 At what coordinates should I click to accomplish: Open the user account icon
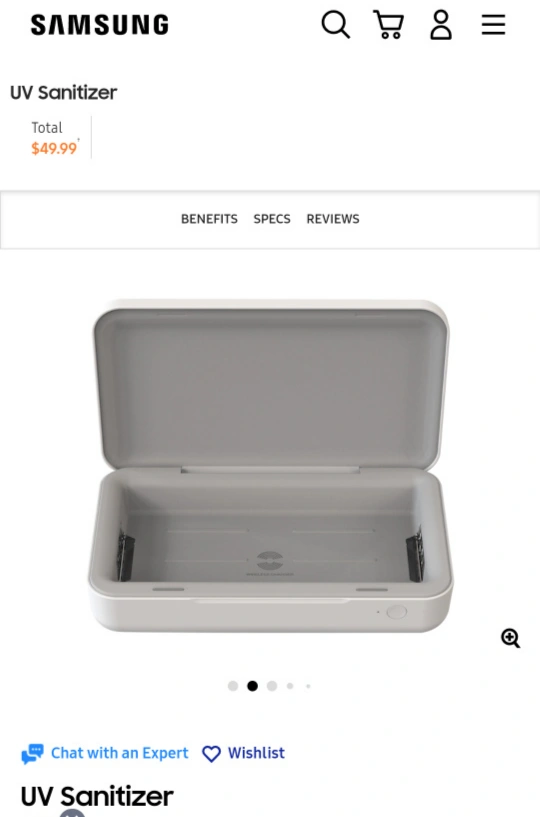point(441,24)
